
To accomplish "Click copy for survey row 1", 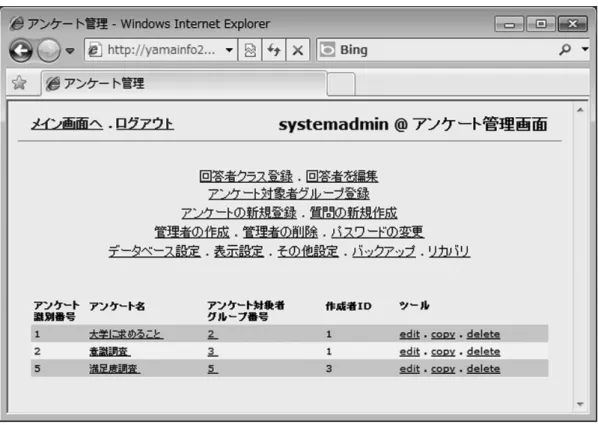I will coord(443,335).
